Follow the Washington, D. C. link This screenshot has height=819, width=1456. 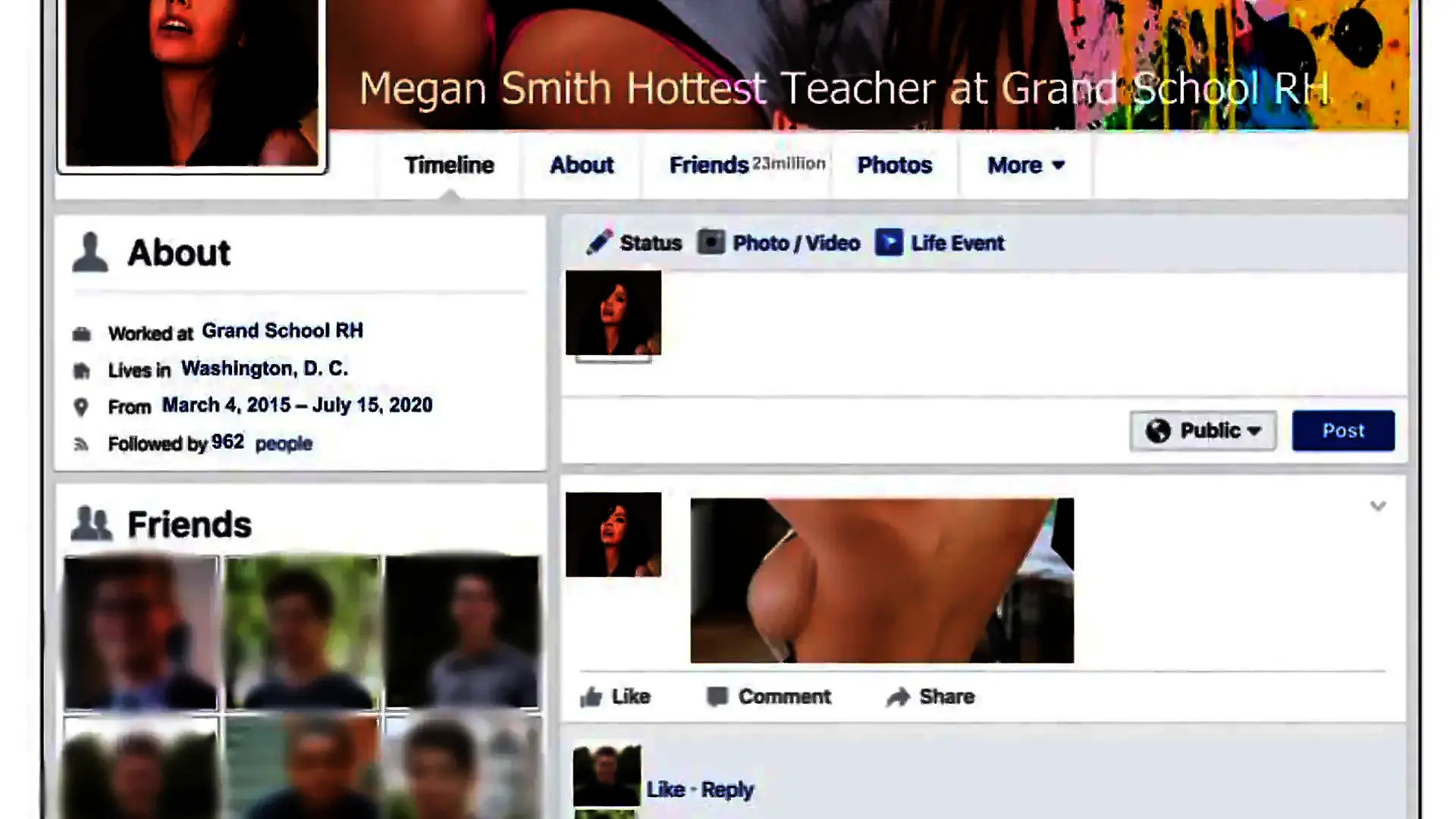click(264, 369)
